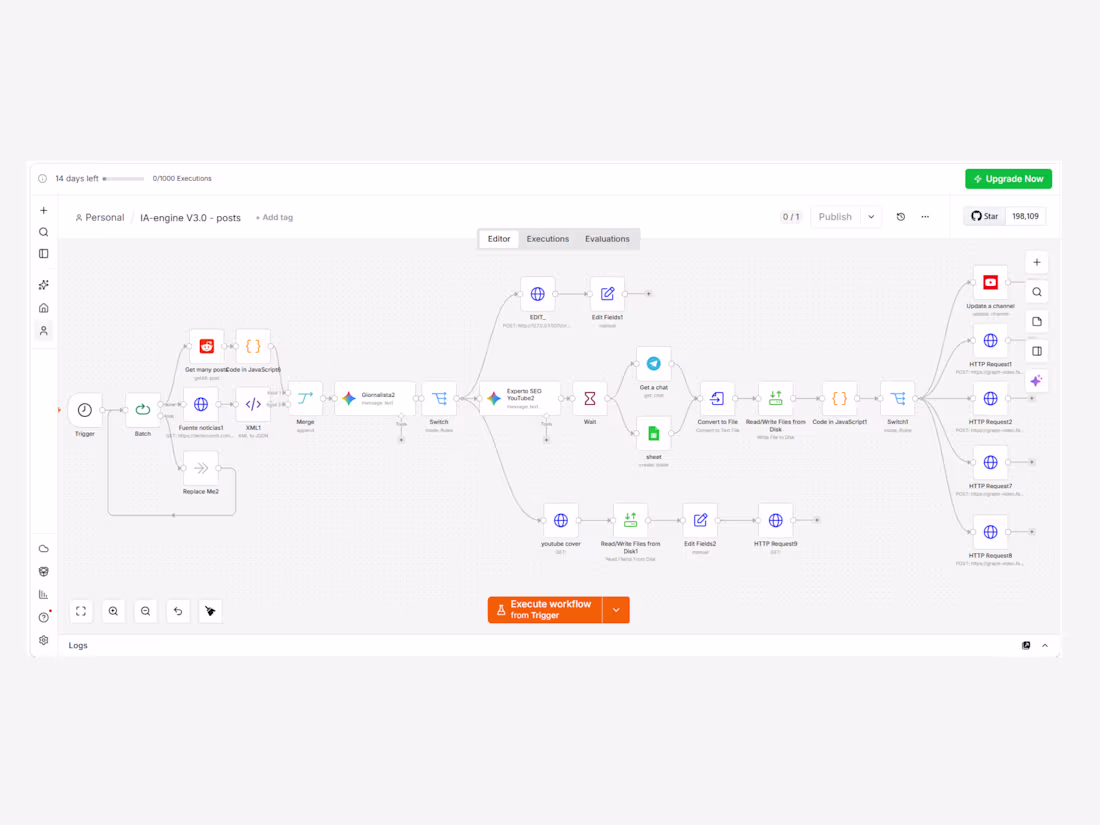Image resolution: width=1100 pixels, height=825 pixels.
Task: Open the Help question mark icon
Action: (x=43, y=617)
